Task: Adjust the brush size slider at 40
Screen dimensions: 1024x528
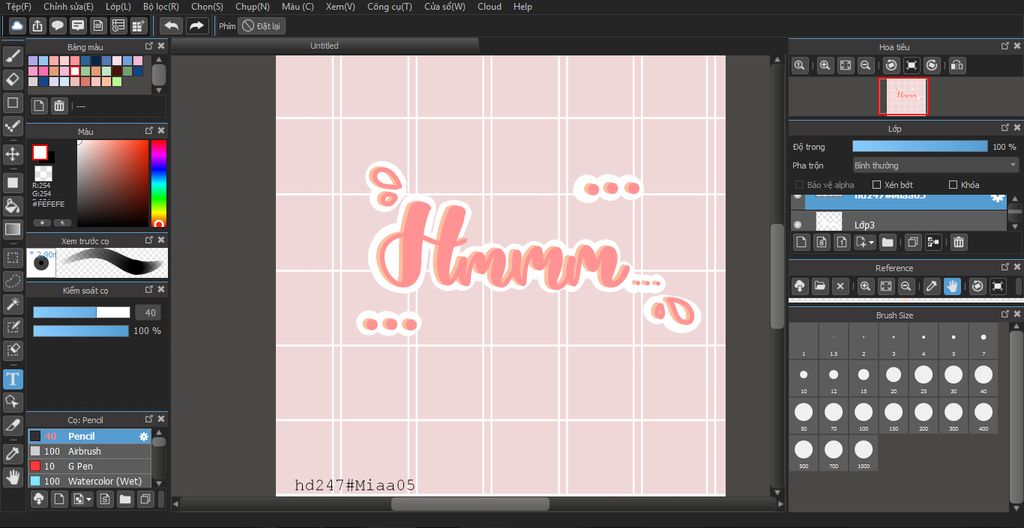Action: 82,312
